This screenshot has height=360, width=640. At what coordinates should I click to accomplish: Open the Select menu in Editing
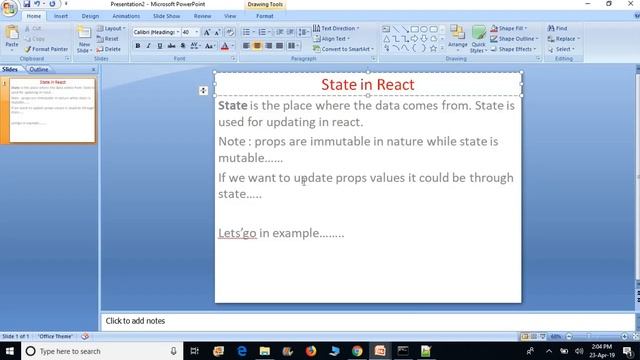(x=561, y=49)
